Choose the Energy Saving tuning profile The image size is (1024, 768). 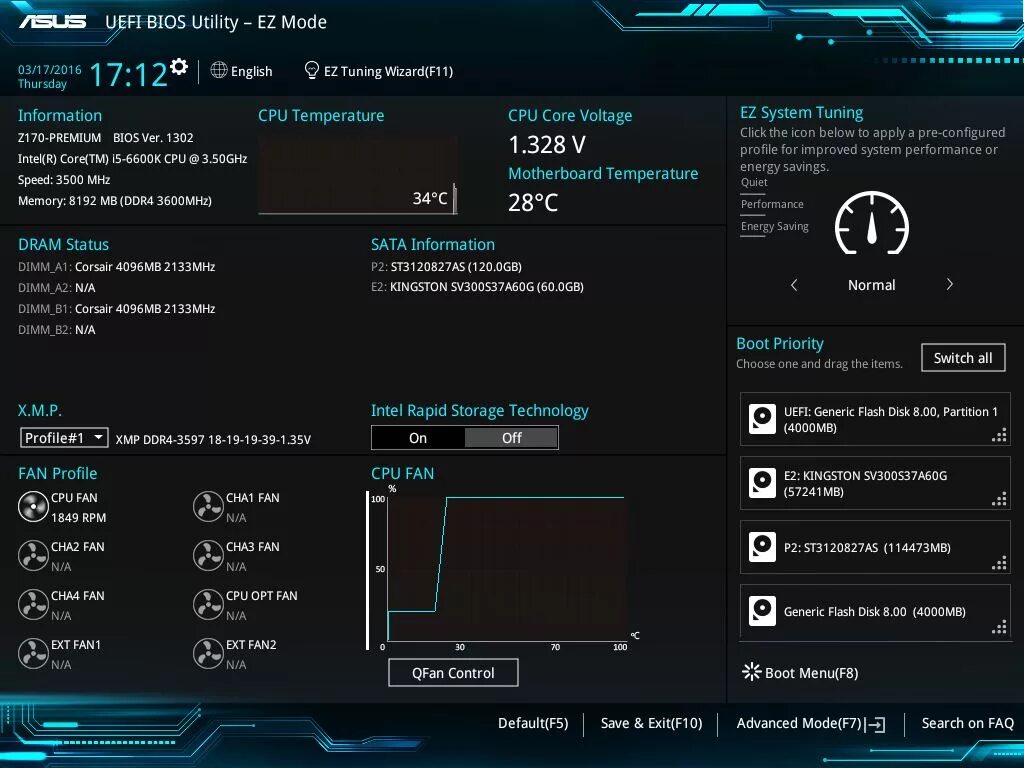(x=775, y=227)
